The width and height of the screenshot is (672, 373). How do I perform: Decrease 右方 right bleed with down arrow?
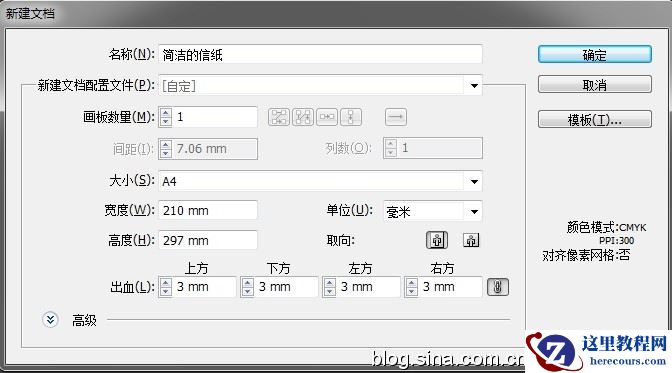pyautogui.click(x=411, y=292)
